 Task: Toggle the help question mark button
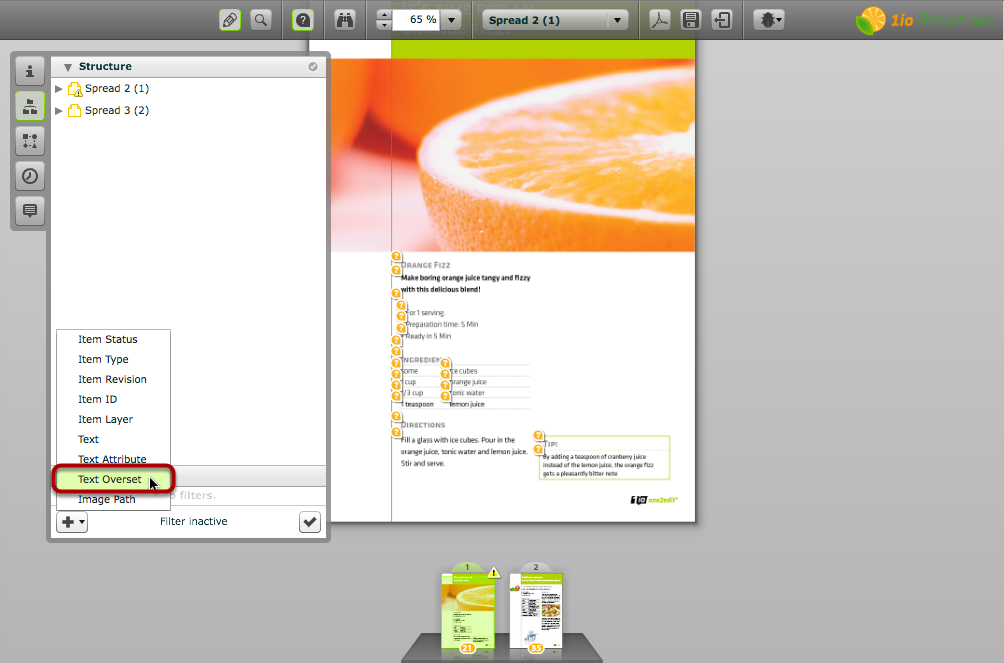[303, 19]
